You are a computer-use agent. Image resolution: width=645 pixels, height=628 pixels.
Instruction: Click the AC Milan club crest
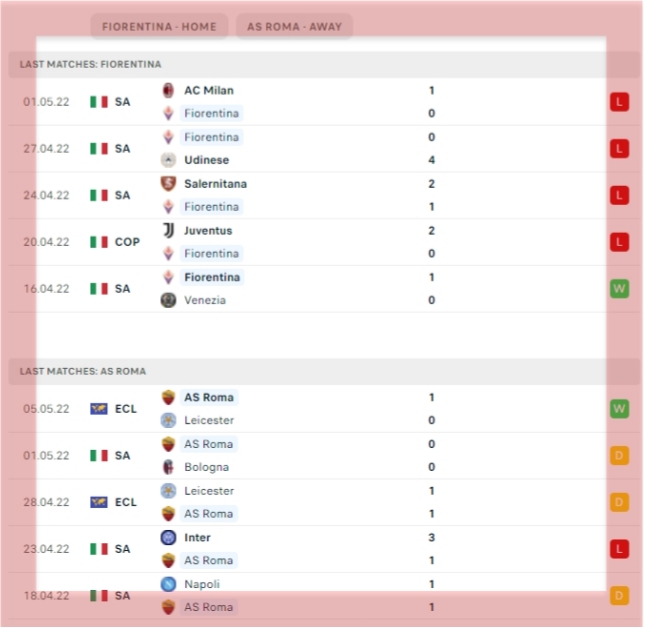coord(168,90)
